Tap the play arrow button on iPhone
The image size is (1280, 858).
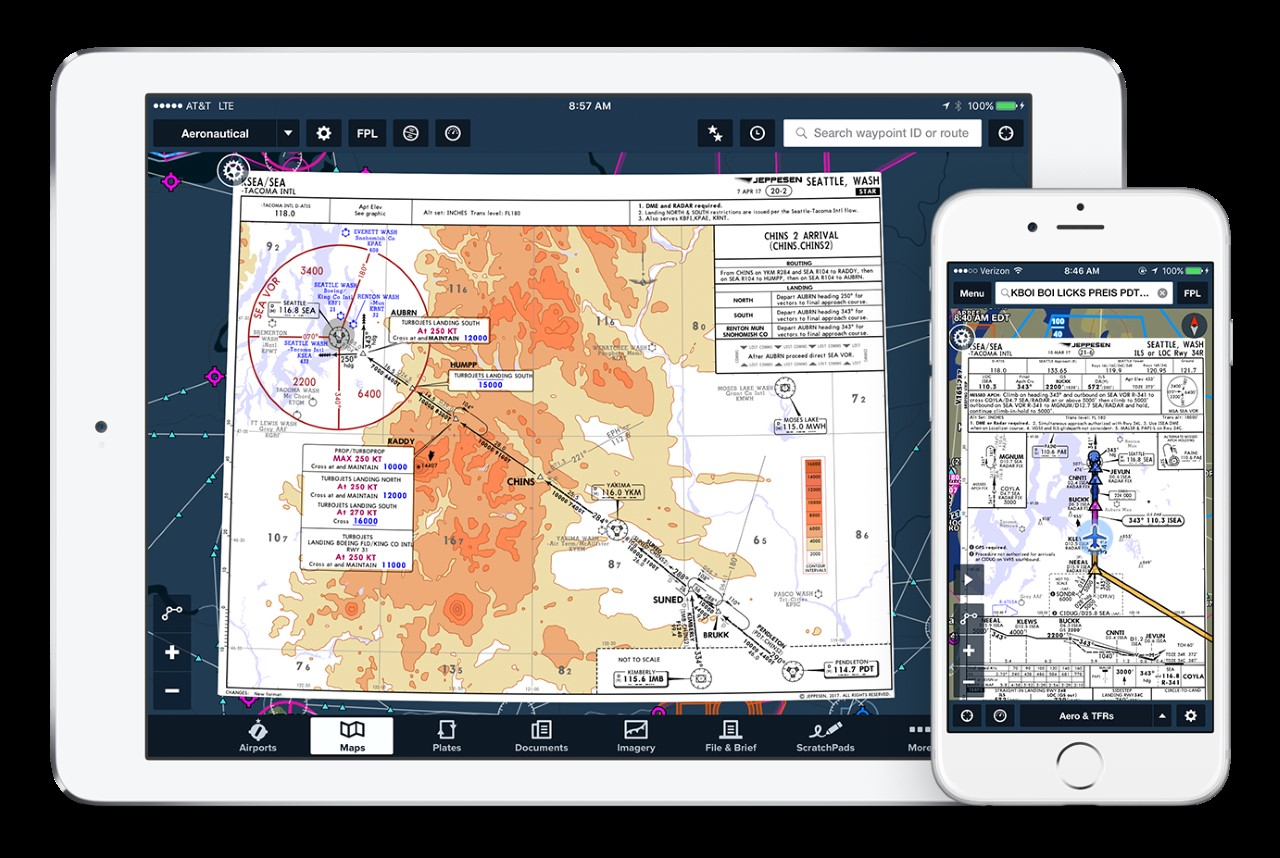coord(968,580)
